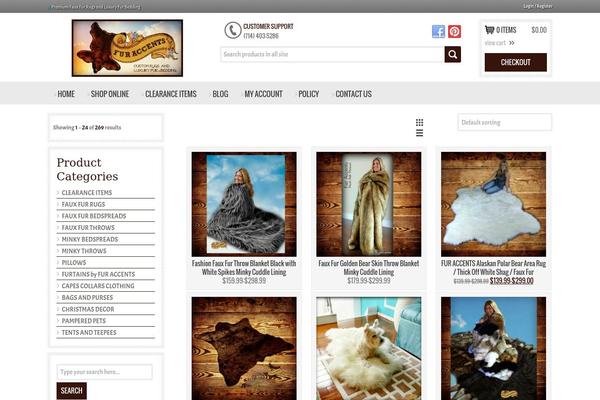Click the (714) 403-5286 phone number
This screenshot has height=400, width=600.
click(261, 36)
